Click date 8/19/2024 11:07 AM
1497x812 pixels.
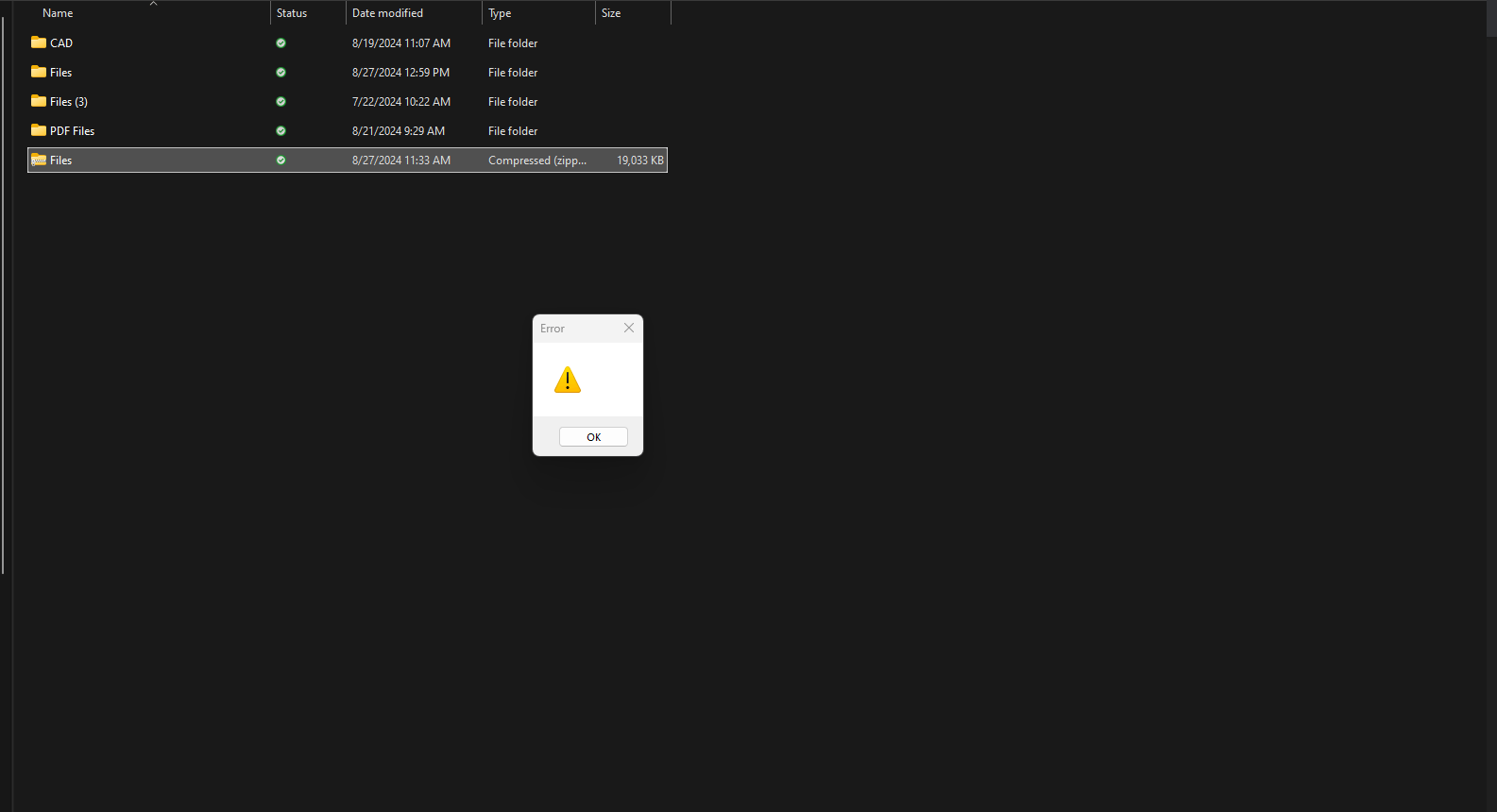(x=401, y=43)
